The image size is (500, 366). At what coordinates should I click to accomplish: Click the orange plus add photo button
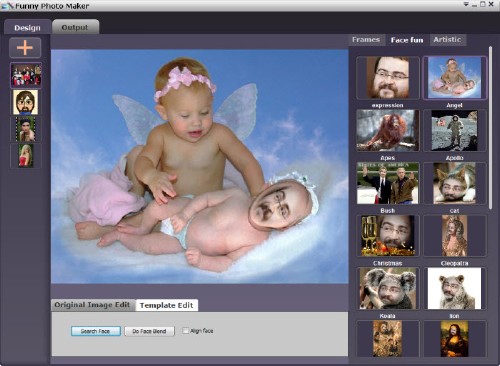pyautogui.click(x=25, y=48)
